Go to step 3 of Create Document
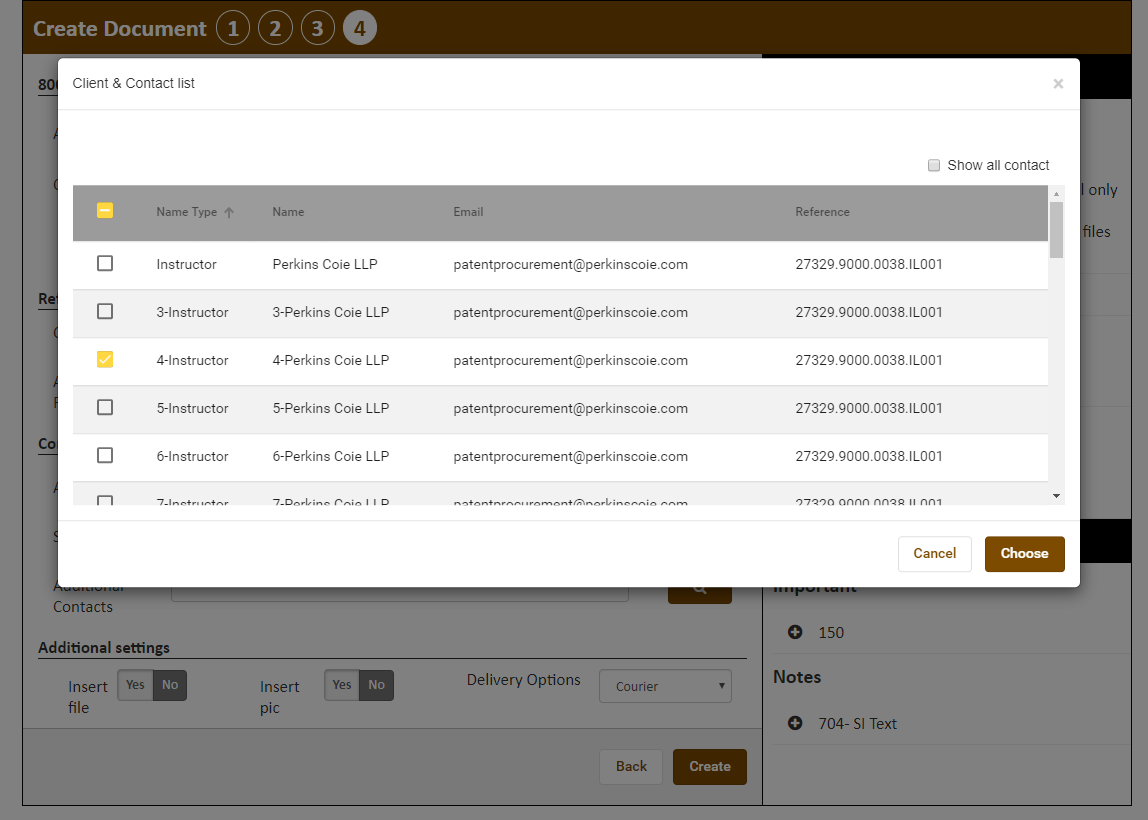The height and width of the screenshot is (820, 1148). [x=318, y=29]
